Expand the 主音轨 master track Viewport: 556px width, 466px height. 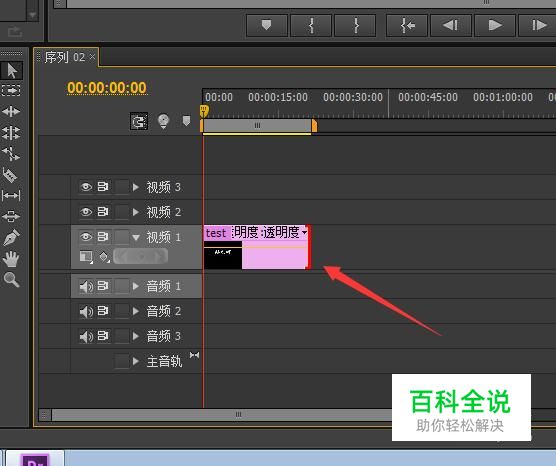(x=135, y=361)
